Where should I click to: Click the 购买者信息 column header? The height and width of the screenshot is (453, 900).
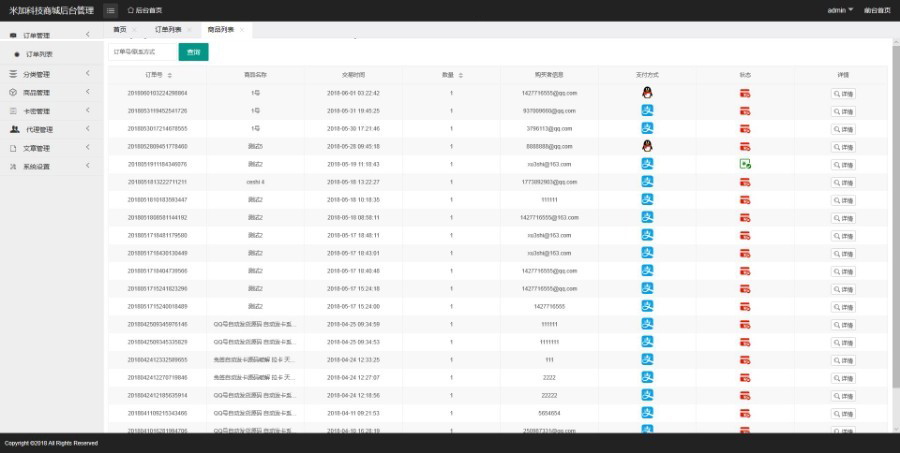(549, 75)
